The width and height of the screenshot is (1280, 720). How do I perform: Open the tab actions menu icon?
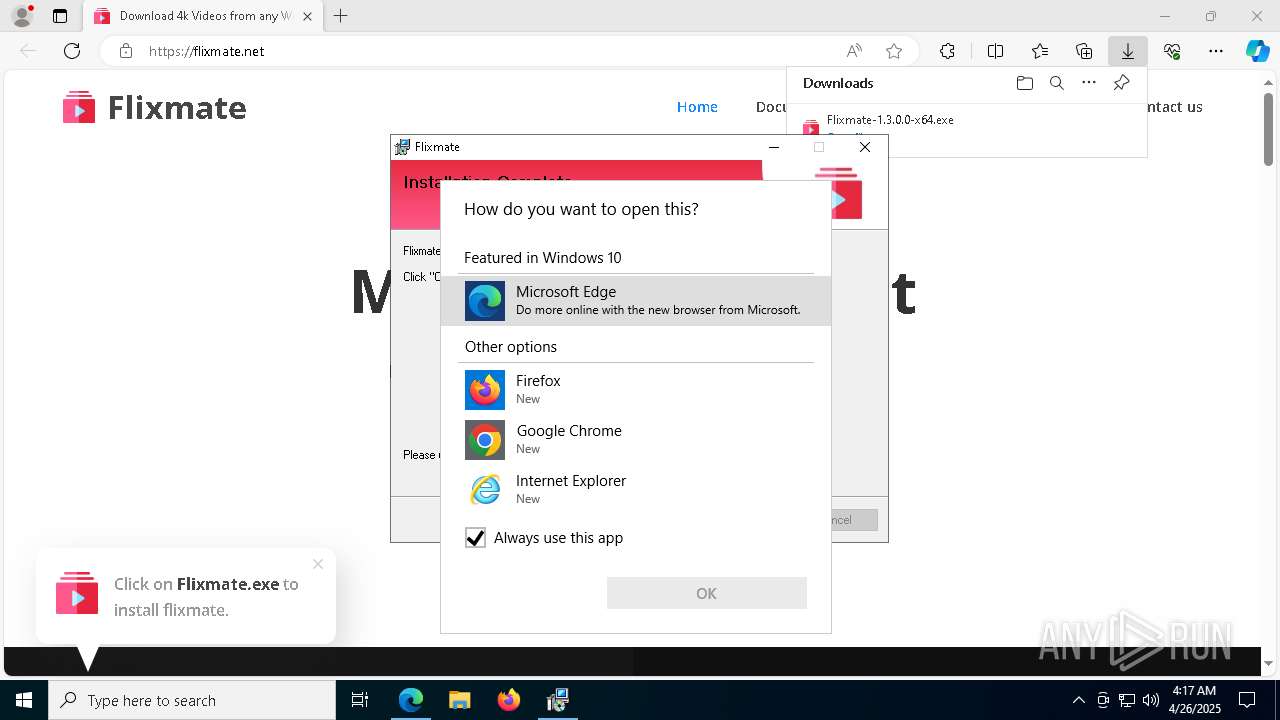click(x=60, y=16)
